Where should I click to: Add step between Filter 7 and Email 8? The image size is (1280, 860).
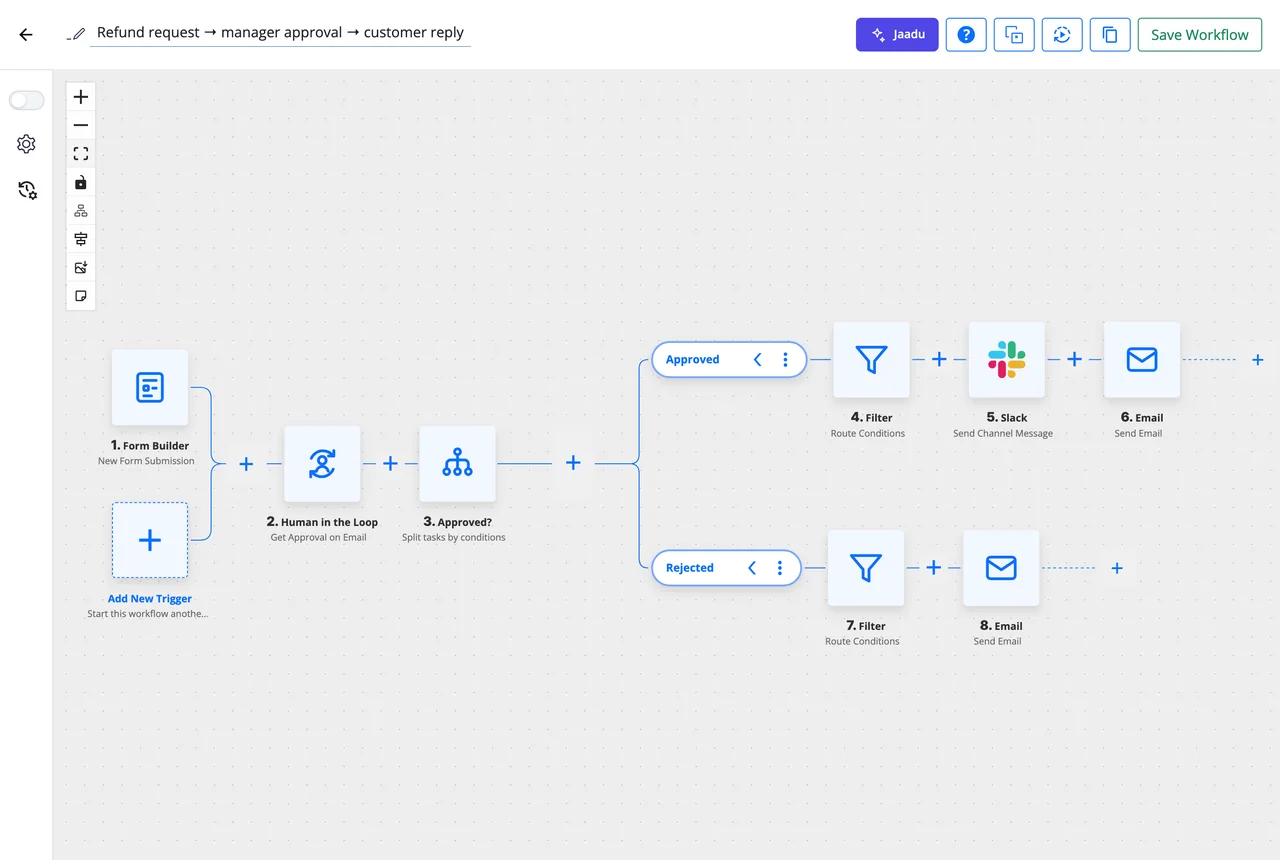[933, 567]
